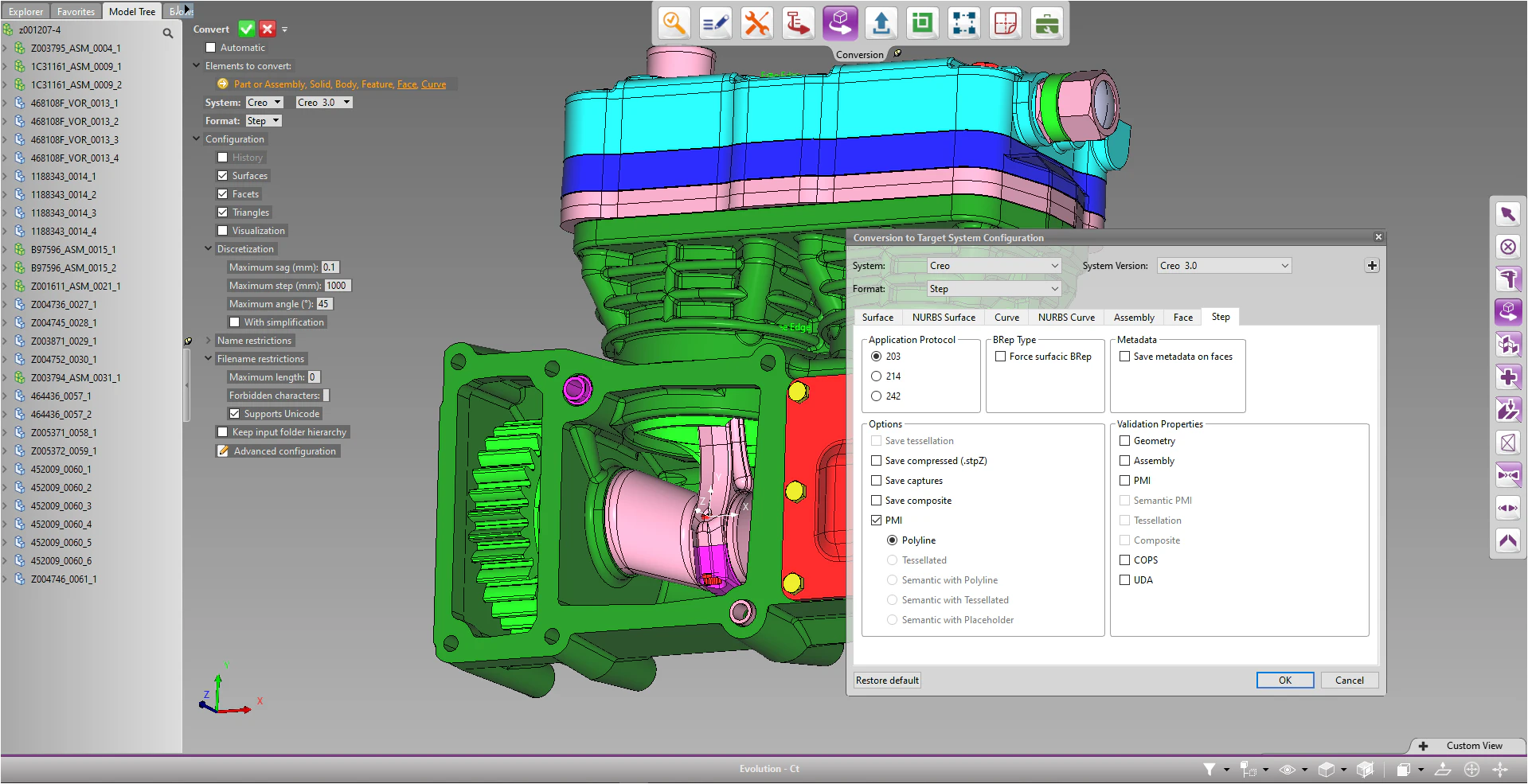1528x784 pixels.
Task: Click the Restore default button
Action: coord(886,680)
